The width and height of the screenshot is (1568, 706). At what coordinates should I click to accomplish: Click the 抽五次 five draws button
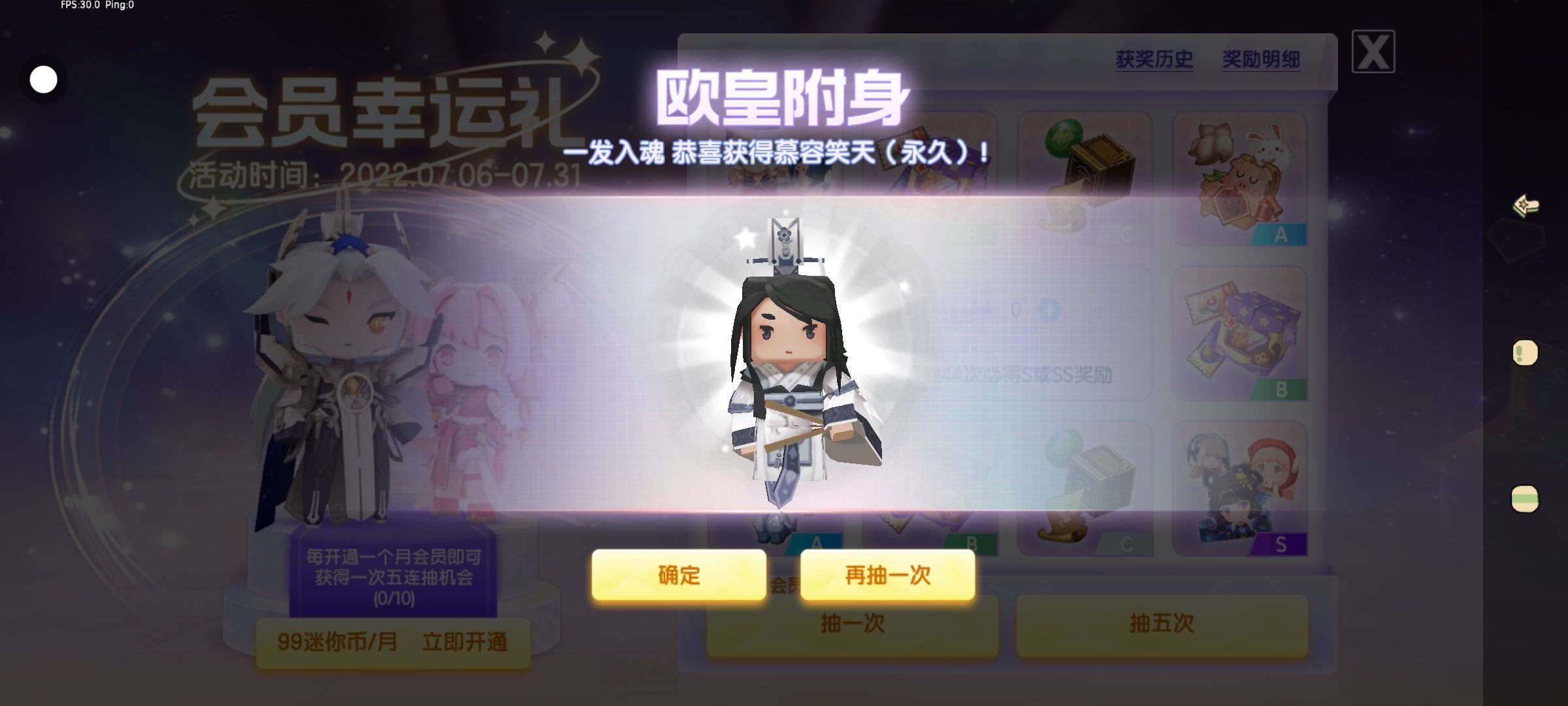1162,624
